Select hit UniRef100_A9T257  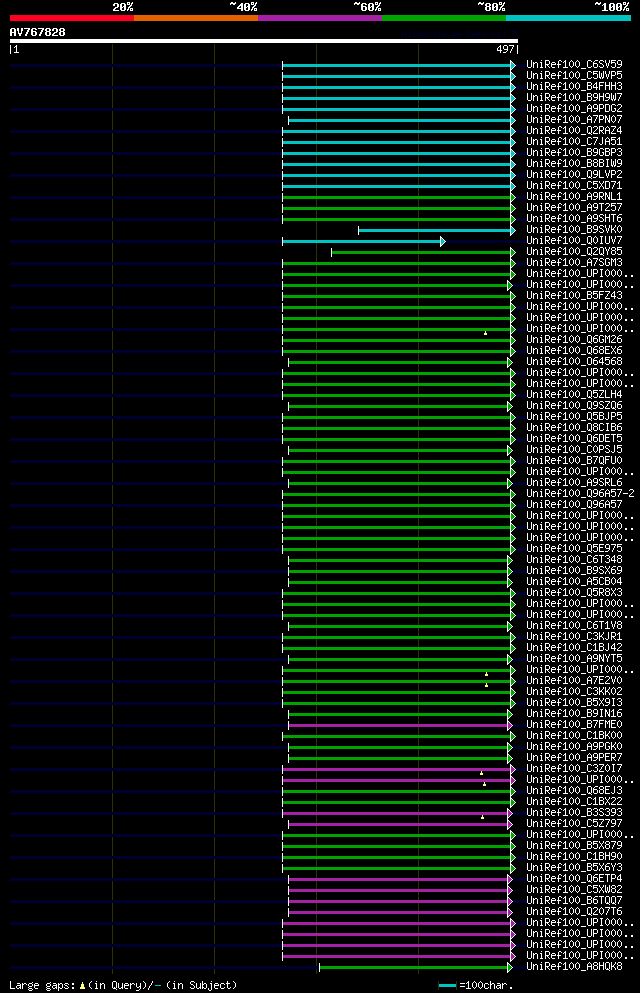coord(574,208)
